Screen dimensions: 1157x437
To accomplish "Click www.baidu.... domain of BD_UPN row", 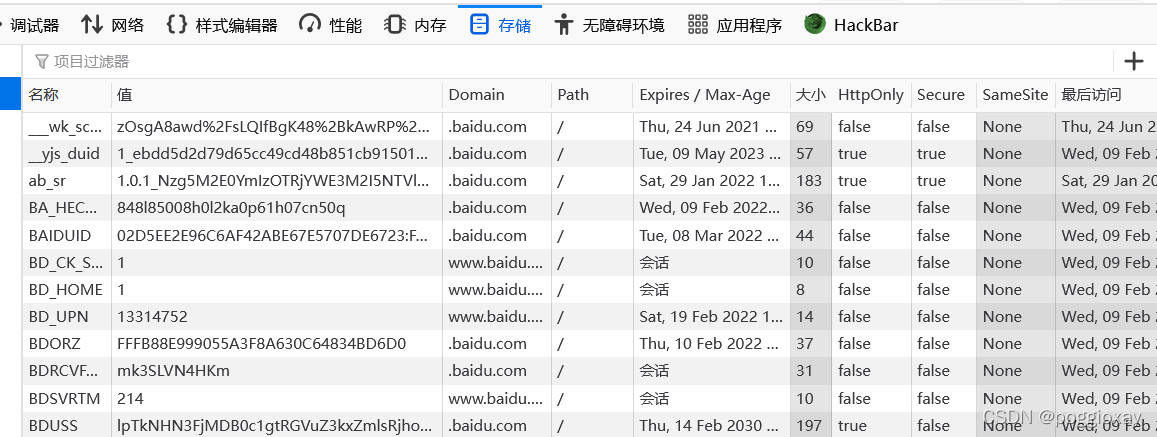I will point(495,317).
